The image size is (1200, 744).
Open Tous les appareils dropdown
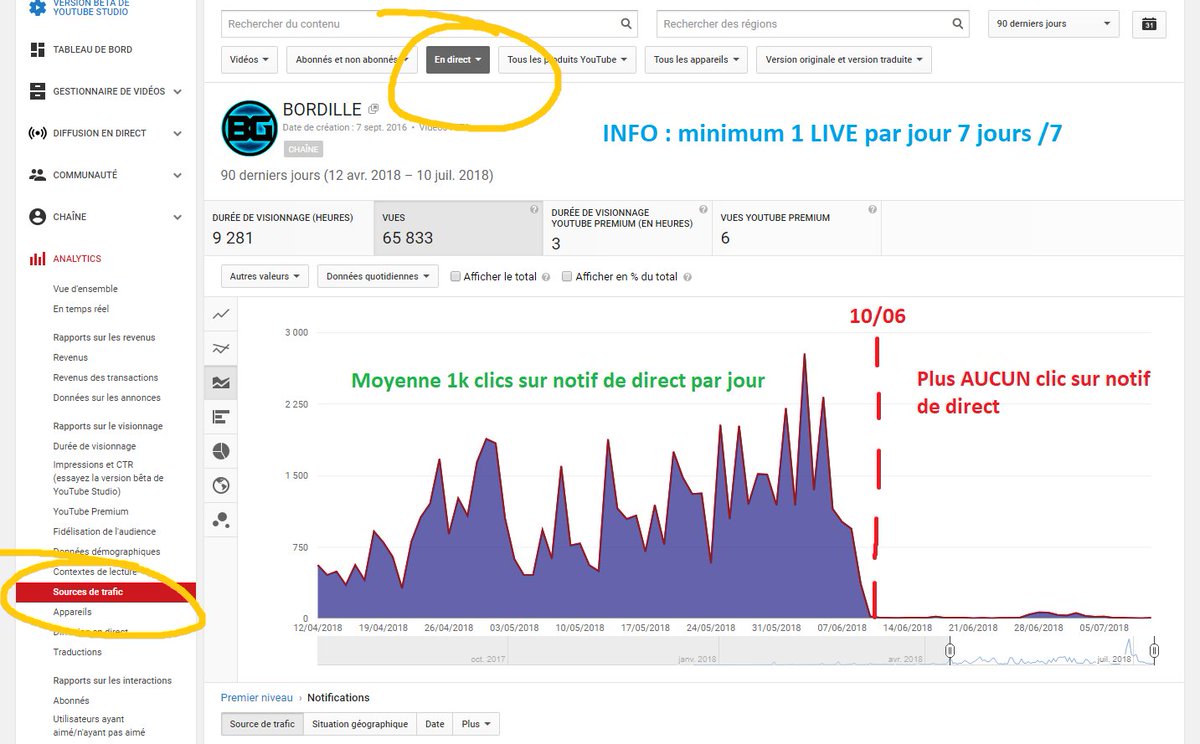696,60
